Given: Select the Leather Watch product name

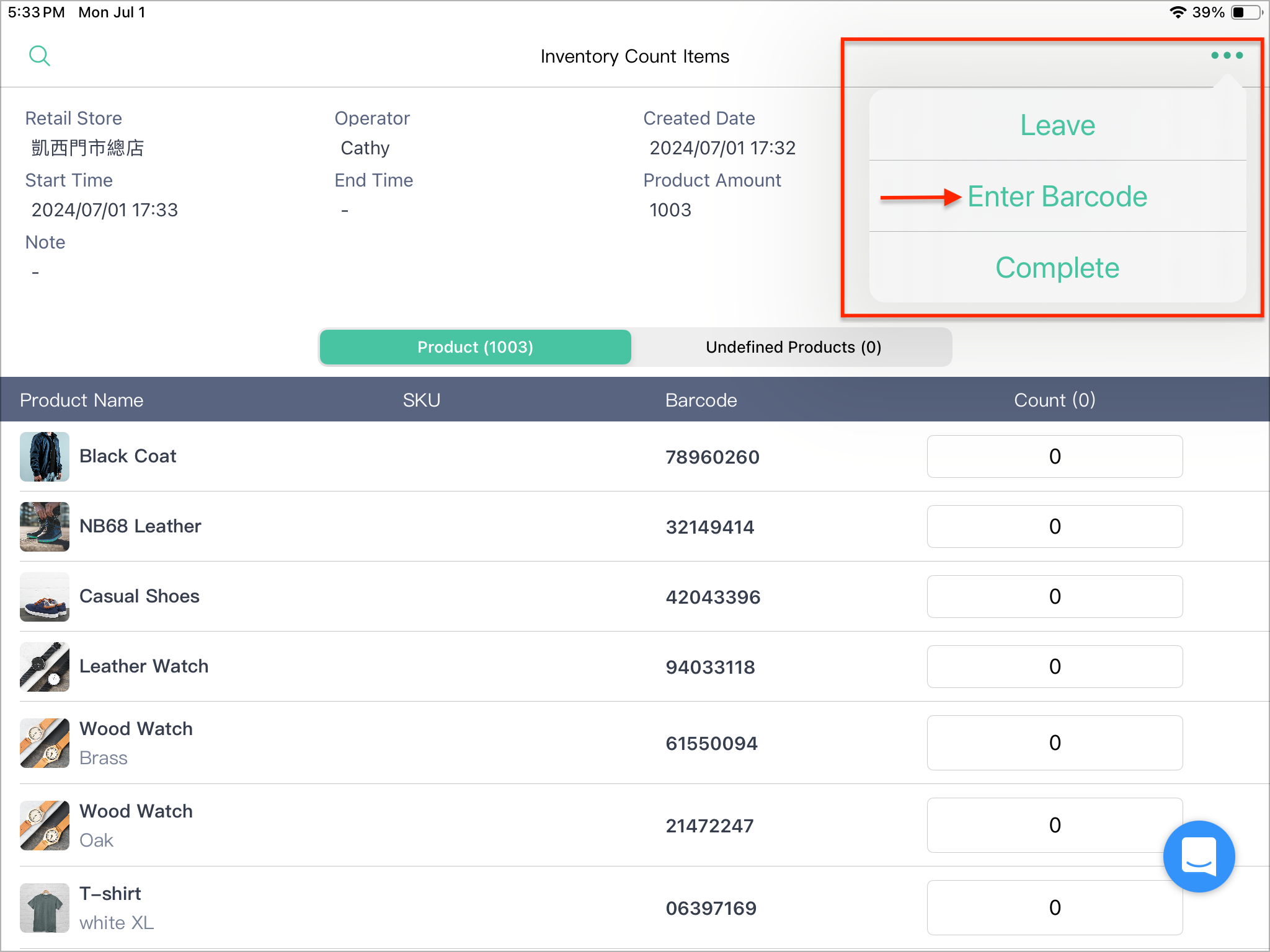Looking at the screenshot, I should 144,666.
